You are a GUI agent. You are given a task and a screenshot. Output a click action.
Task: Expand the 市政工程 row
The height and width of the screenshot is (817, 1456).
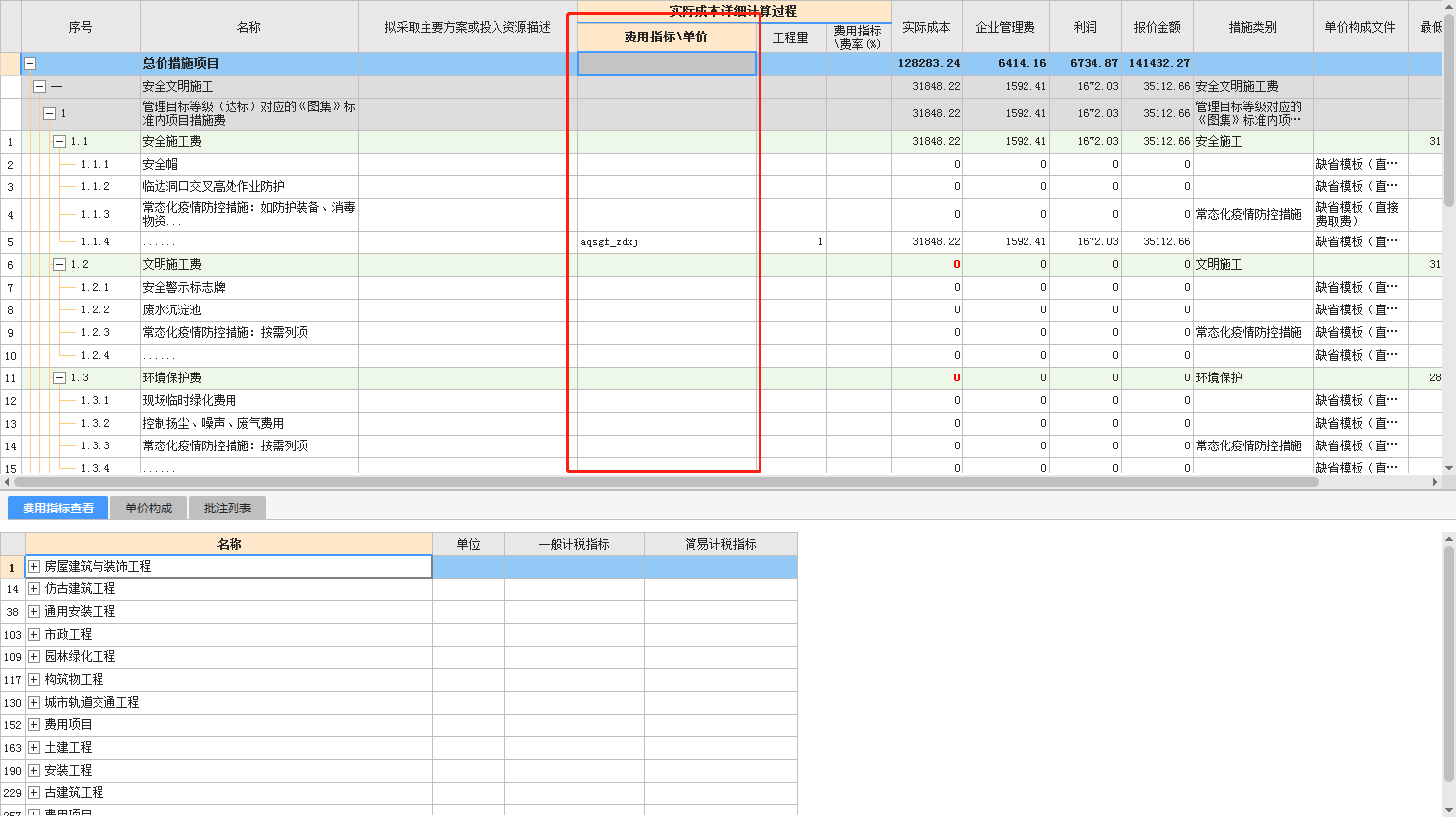point(33,634)
